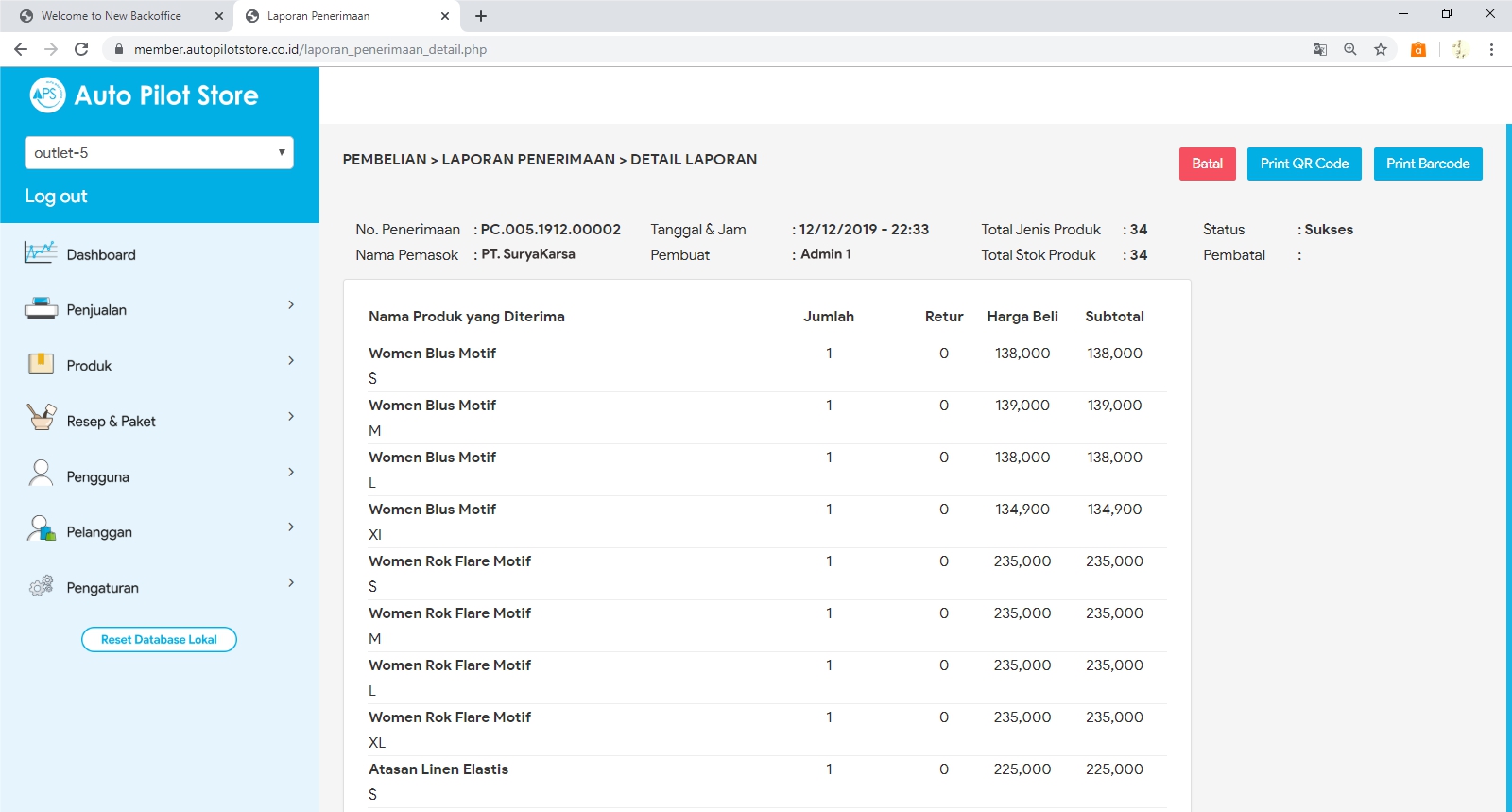This screenshot has width=1512, height=812.
Task: Open the outlet-5 dropdown selector
Action: coord(159,153)
